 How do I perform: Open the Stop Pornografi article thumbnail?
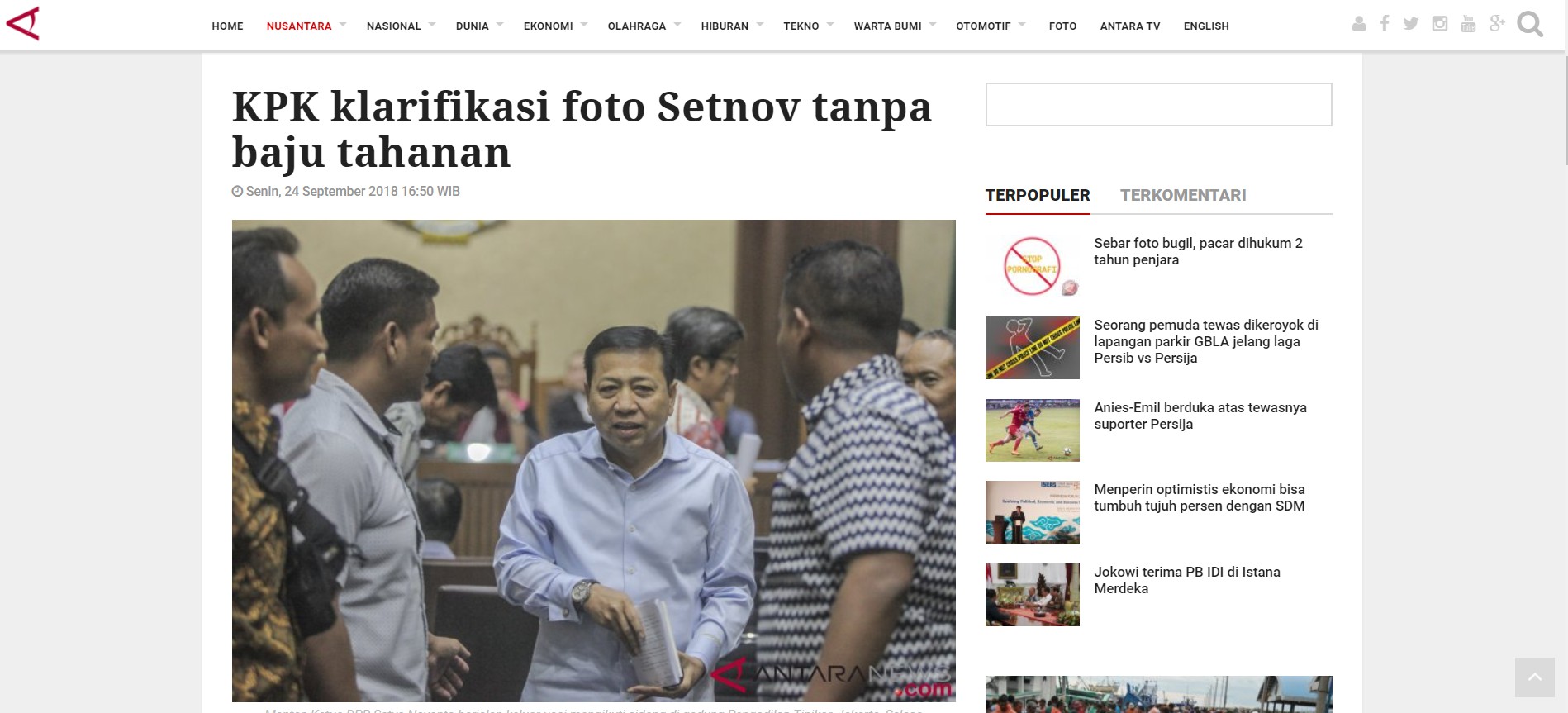pos(1033,265)
